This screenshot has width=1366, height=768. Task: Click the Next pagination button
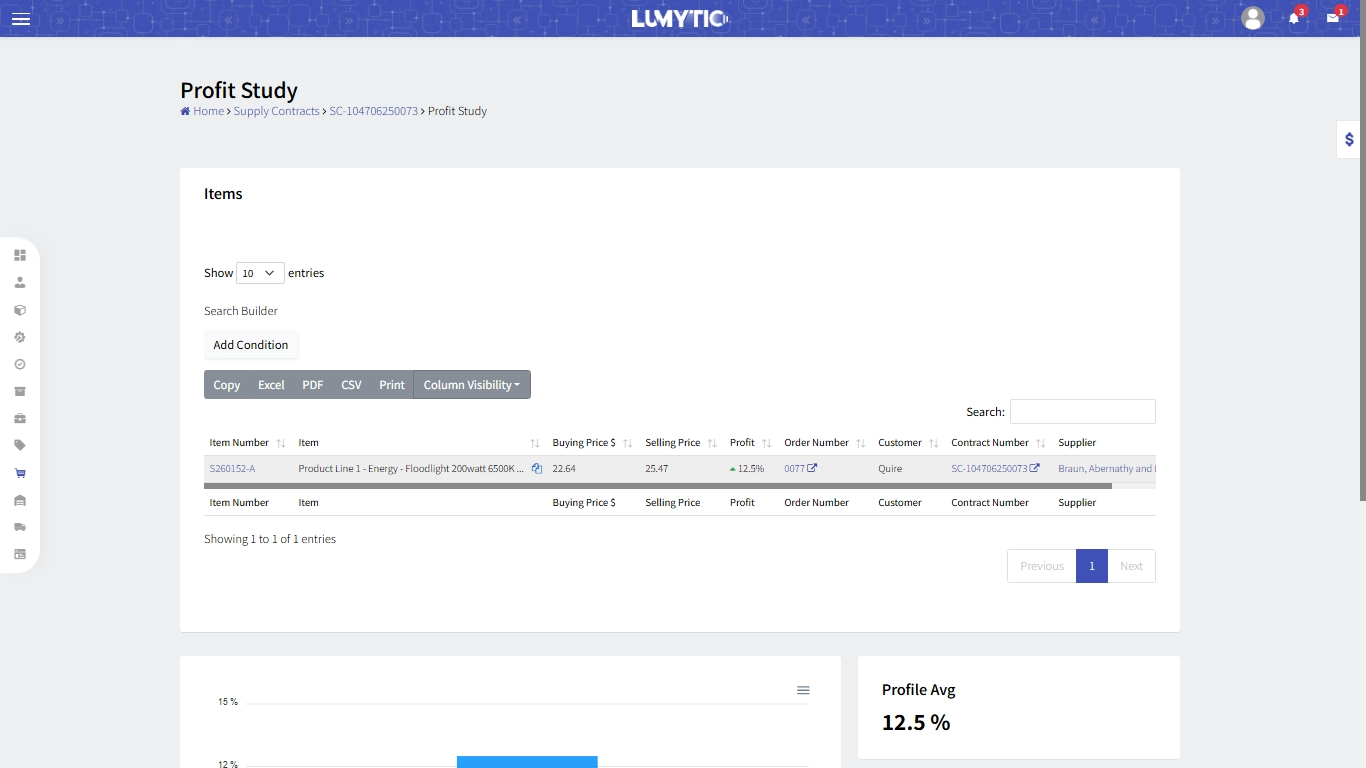(x=1131, y=566)
